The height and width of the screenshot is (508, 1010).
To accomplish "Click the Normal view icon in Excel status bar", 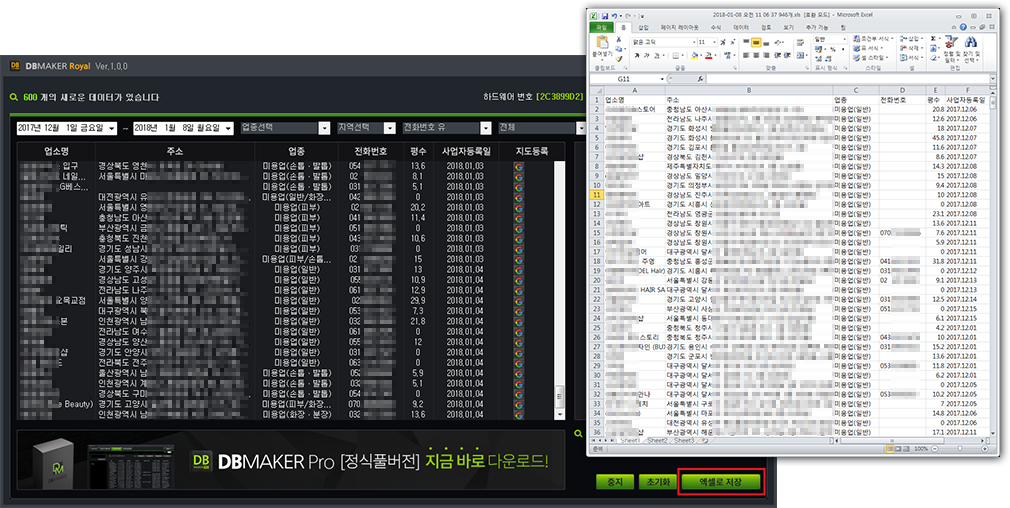I will 891,448.
